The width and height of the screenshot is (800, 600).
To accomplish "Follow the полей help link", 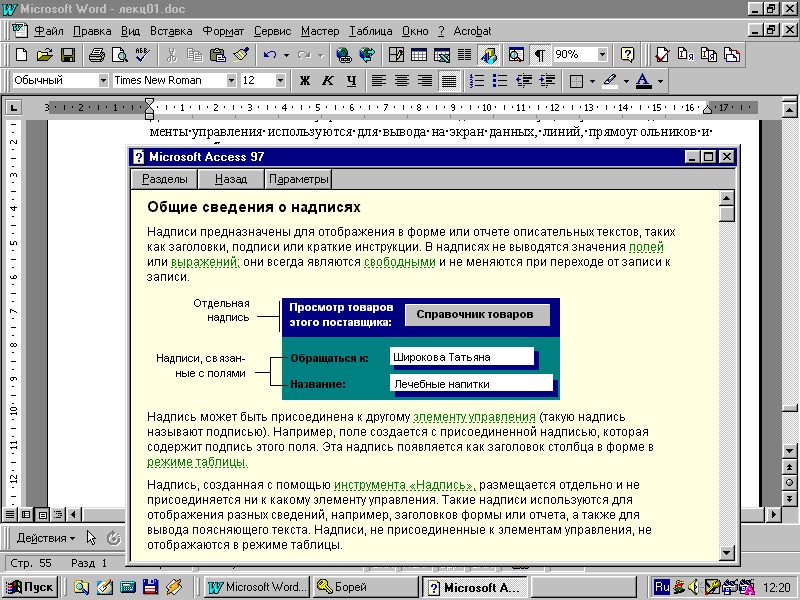I will pyautogui.click(x=646, y=247).
